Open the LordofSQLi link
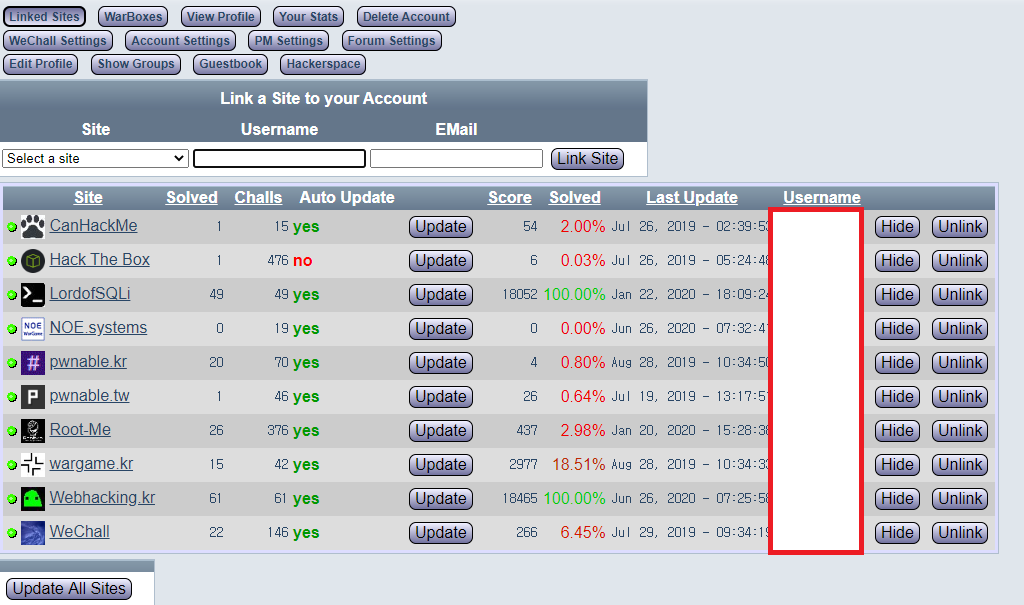The height and width of the screenshot is (605, 1024). point(90,293)
